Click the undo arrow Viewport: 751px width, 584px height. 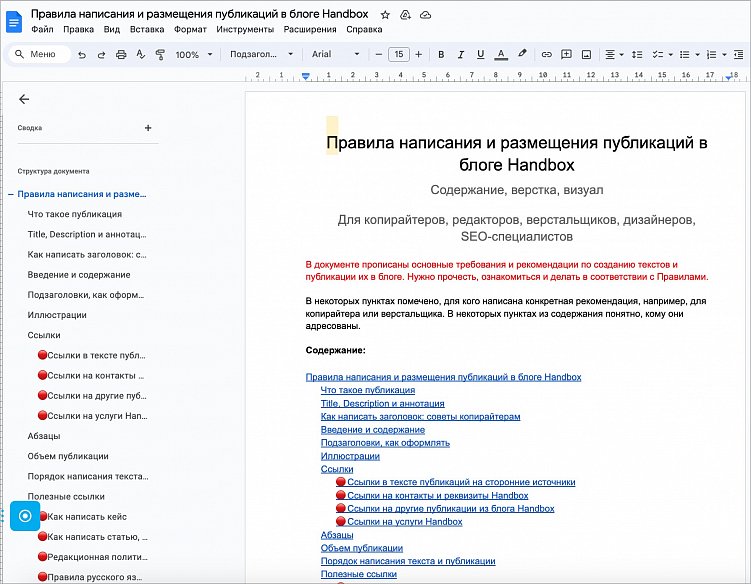[82, 55]
